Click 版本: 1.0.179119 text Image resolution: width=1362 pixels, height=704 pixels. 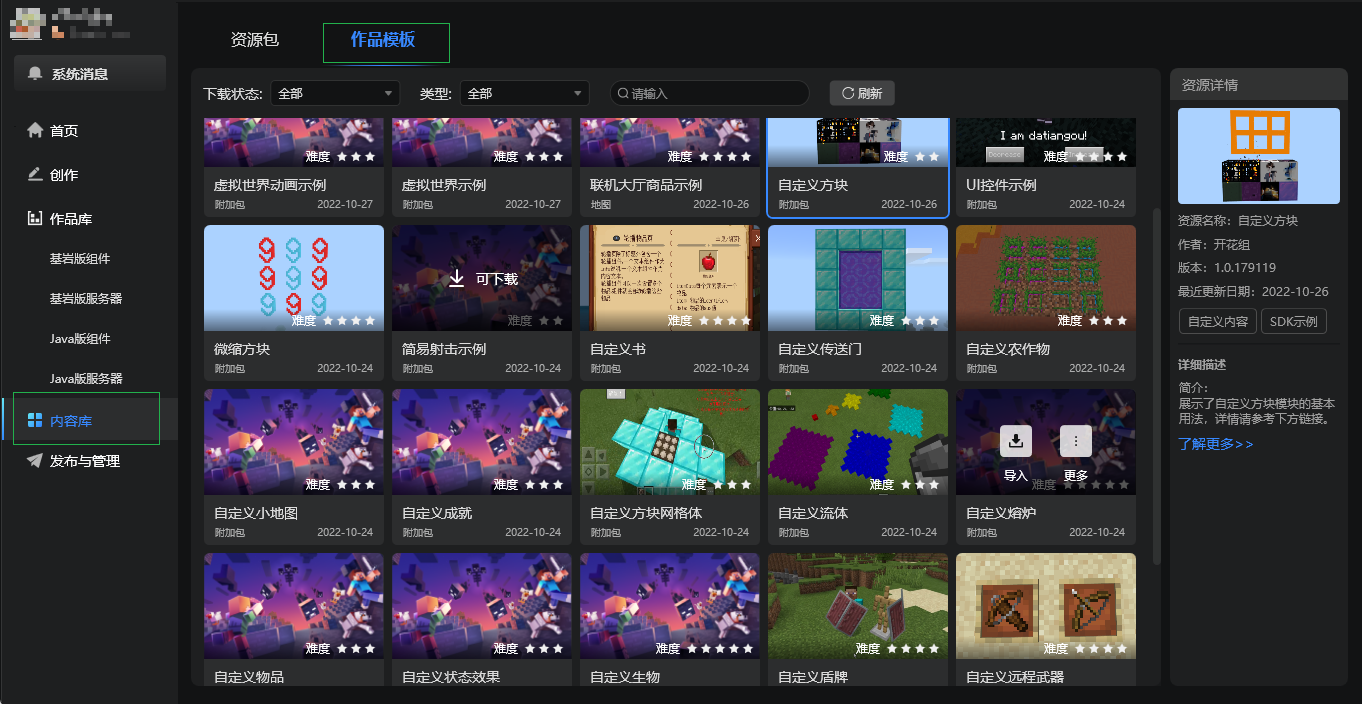click(x=1227, y=268)
